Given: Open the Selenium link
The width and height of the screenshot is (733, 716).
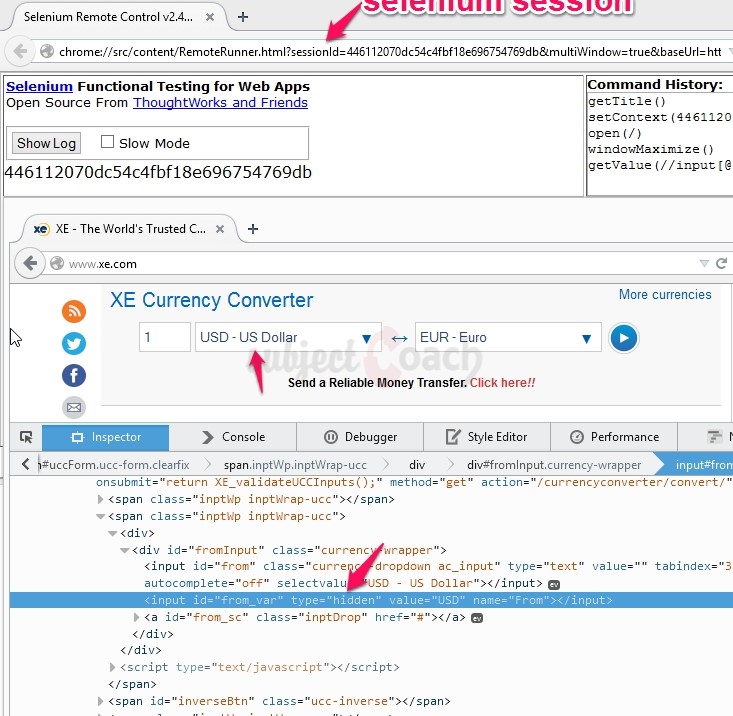Looking at the screenshot, I should 39,86.
